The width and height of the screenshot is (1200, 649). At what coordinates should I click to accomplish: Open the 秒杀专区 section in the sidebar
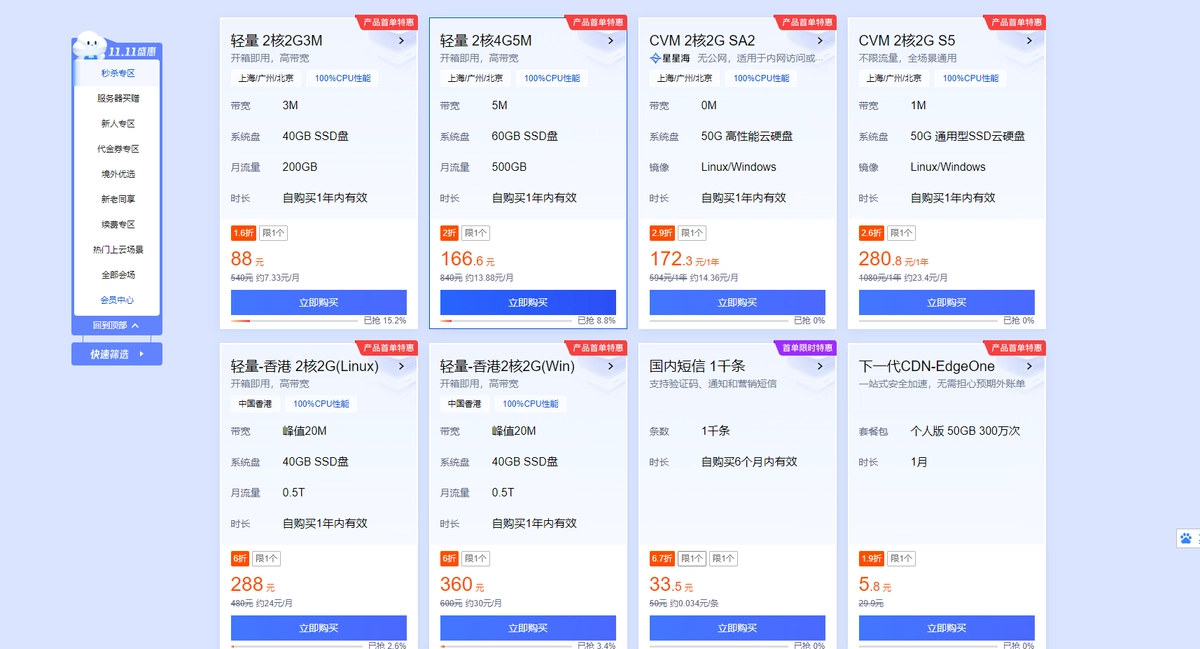(117, 73)
